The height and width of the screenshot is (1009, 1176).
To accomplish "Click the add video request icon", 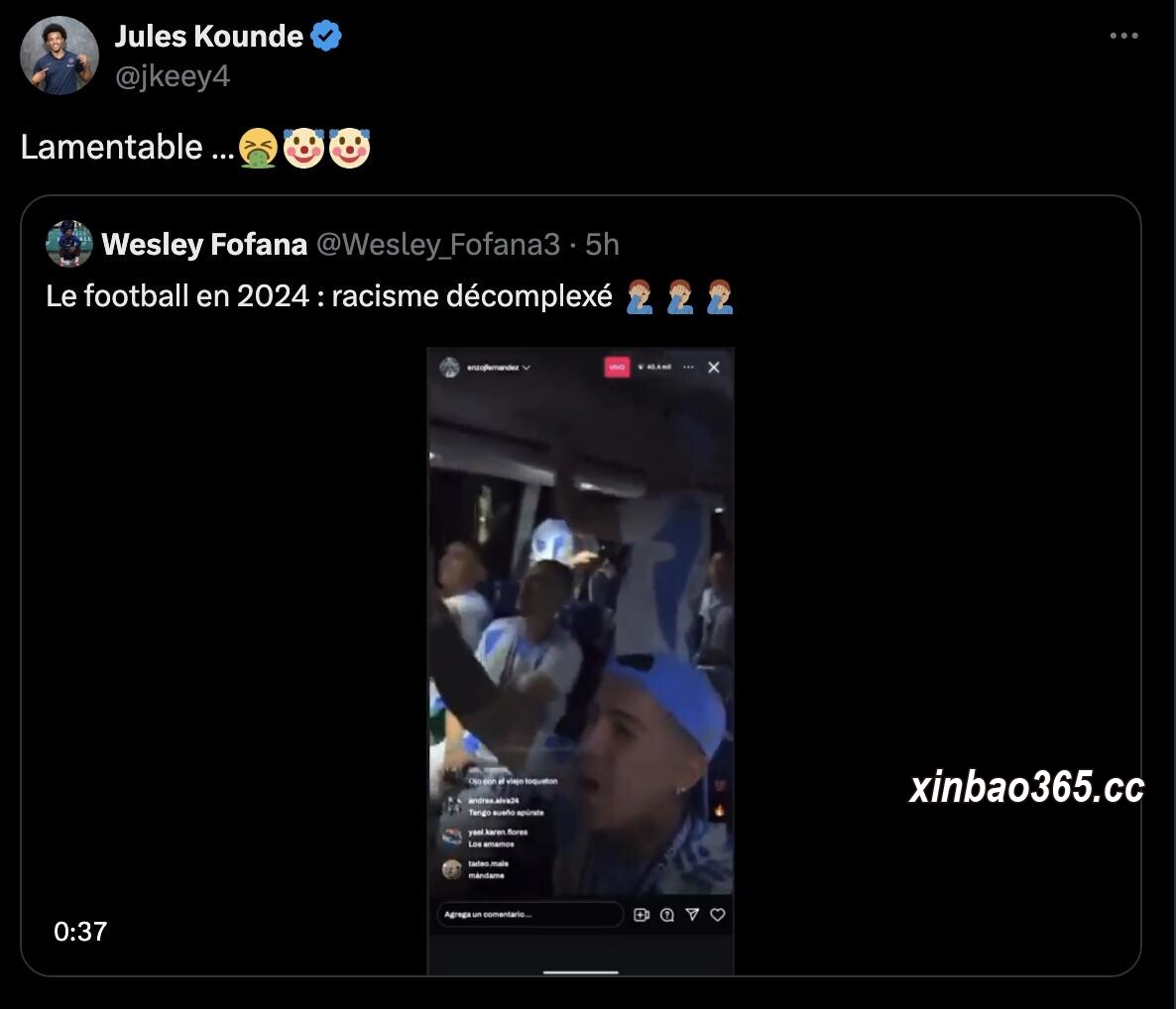I will point(642,915).
